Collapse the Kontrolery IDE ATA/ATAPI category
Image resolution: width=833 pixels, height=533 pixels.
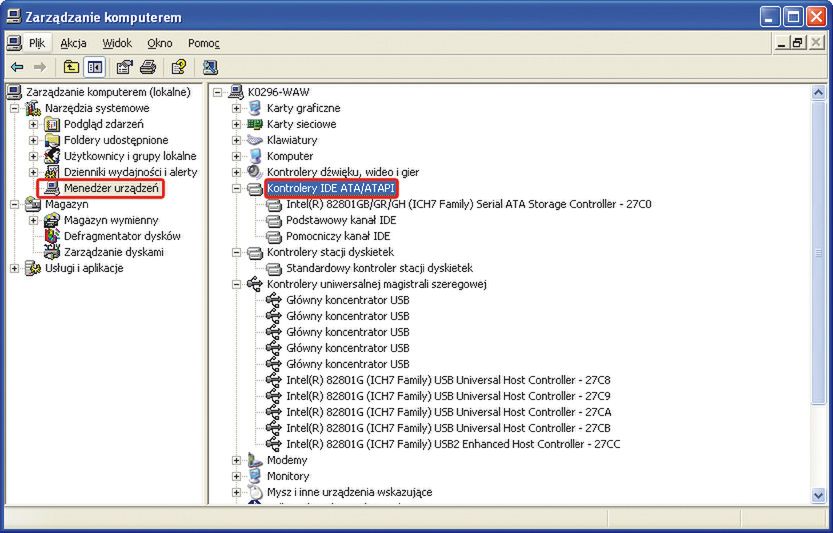(x=236, y=188)
